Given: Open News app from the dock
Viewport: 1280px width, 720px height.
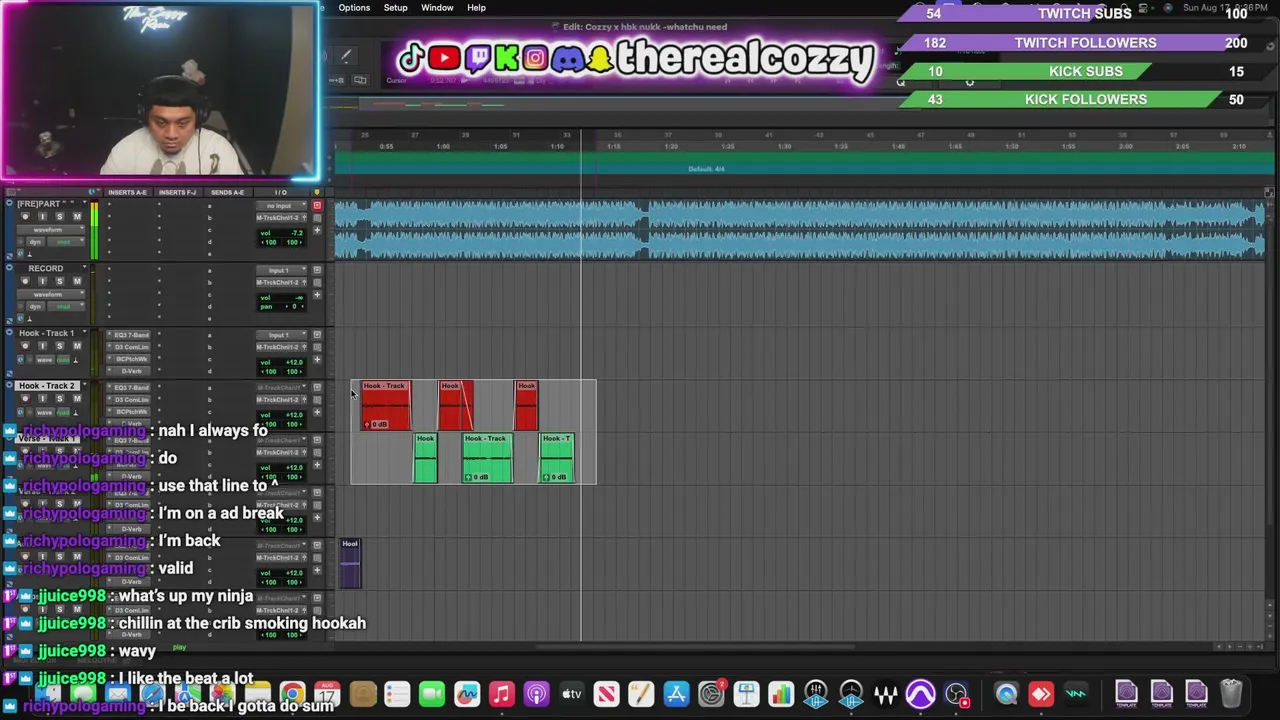Looking at the screenshot, I should (606, 693).
